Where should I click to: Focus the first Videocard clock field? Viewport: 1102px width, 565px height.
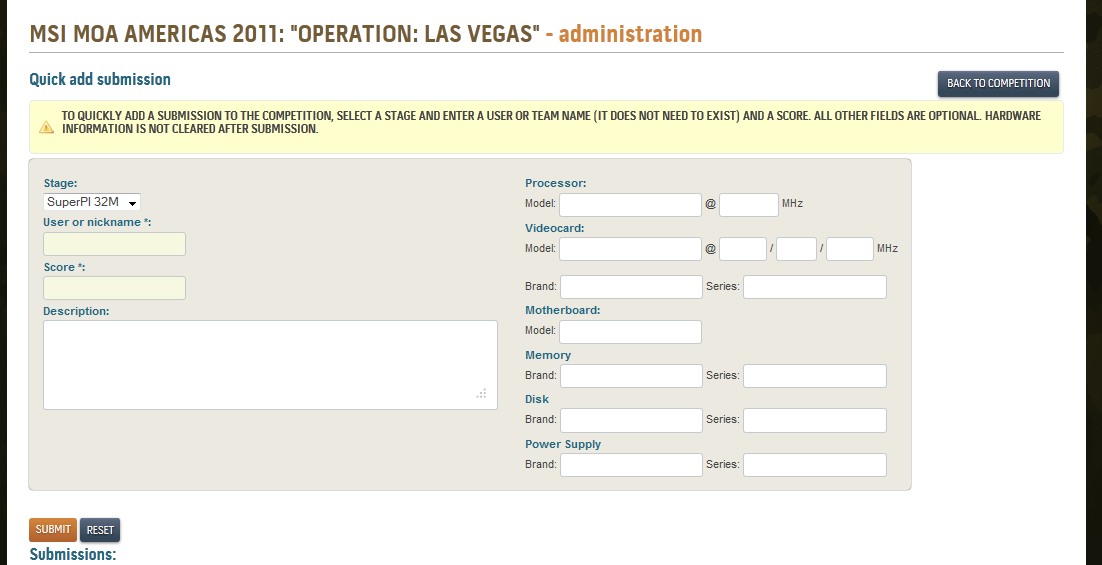[743, 249]
